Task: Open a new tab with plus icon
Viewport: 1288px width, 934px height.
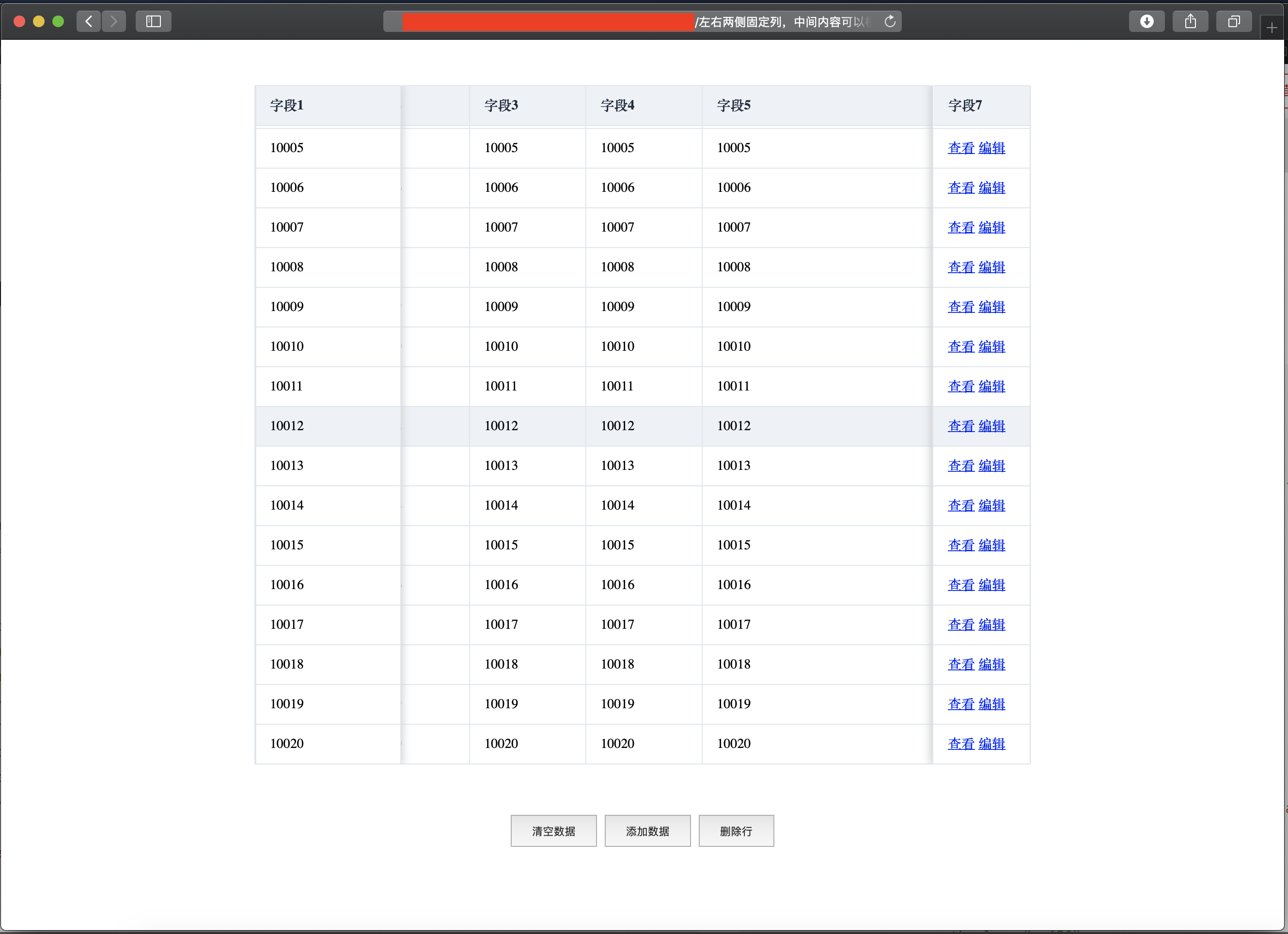Action: click(1272, 27)
